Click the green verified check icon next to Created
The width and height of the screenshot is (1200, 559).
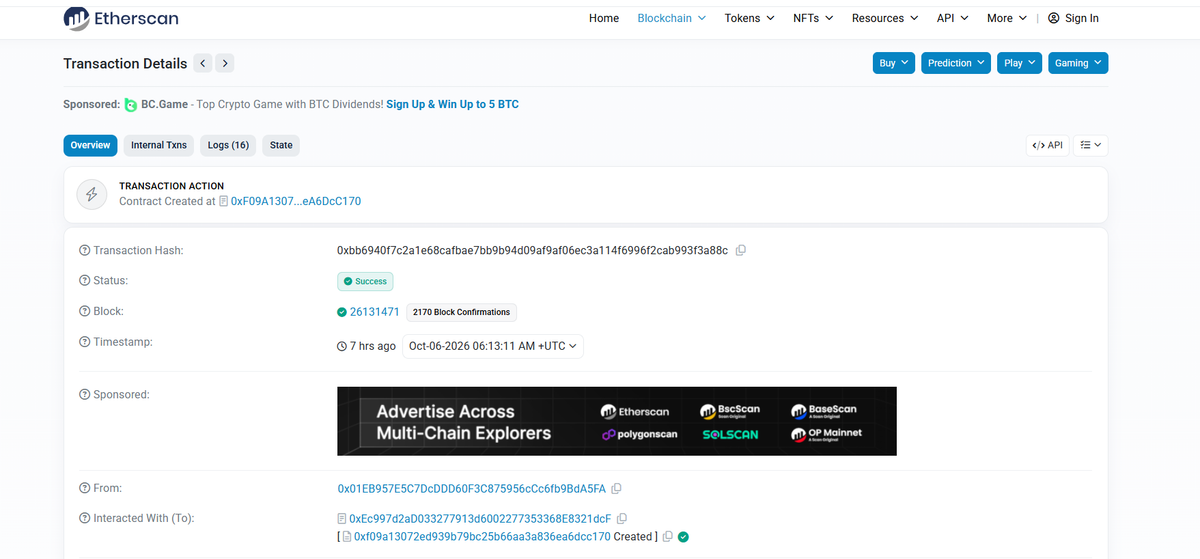coord(683,537)
